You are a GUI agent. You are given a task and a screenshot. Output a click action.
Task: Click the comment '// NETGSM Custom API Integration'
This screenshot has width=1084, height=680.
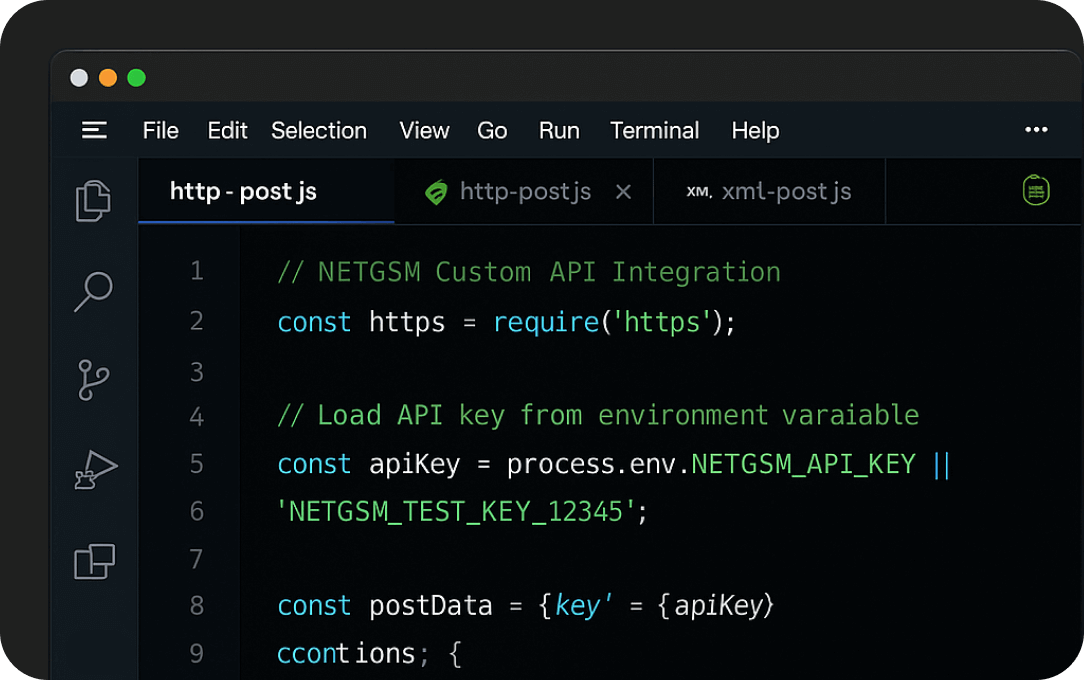[529, 272]
